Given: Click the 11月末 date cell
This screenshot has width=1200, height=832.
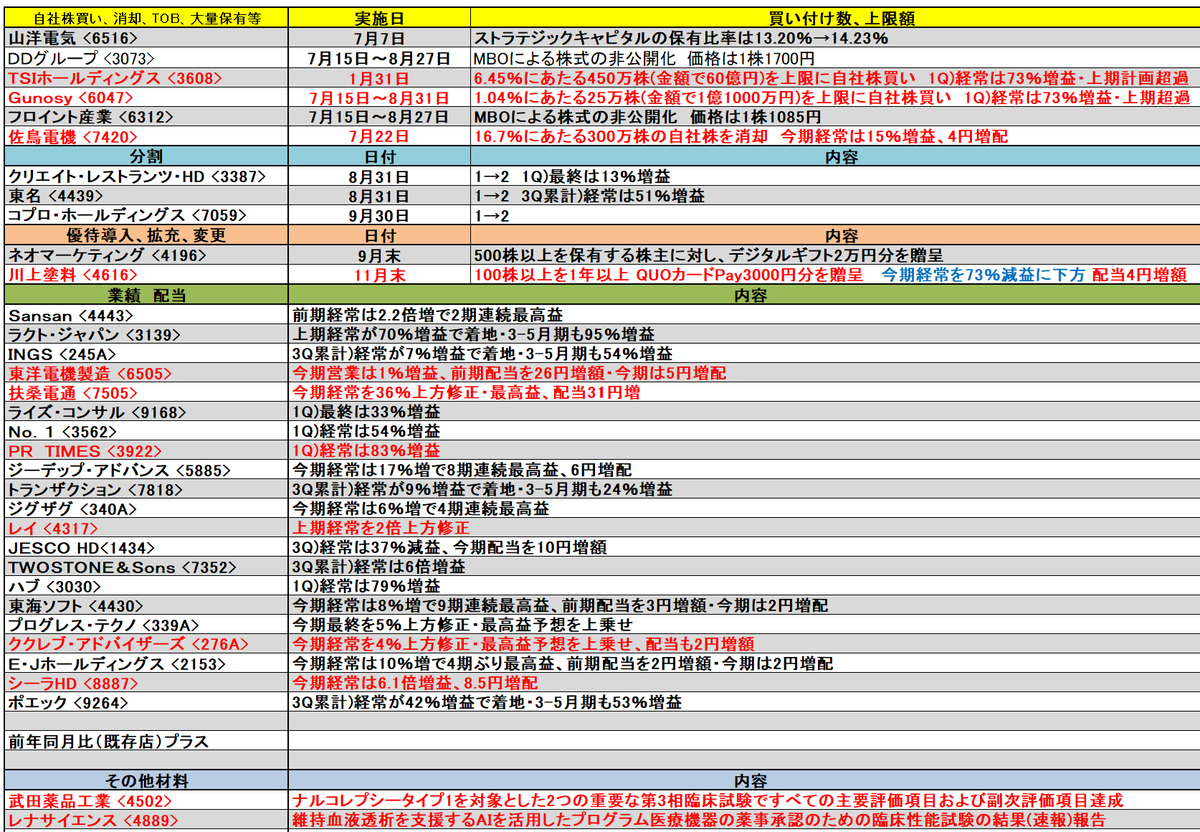Looking at the screenshot, I should click(x=380, y=275).
